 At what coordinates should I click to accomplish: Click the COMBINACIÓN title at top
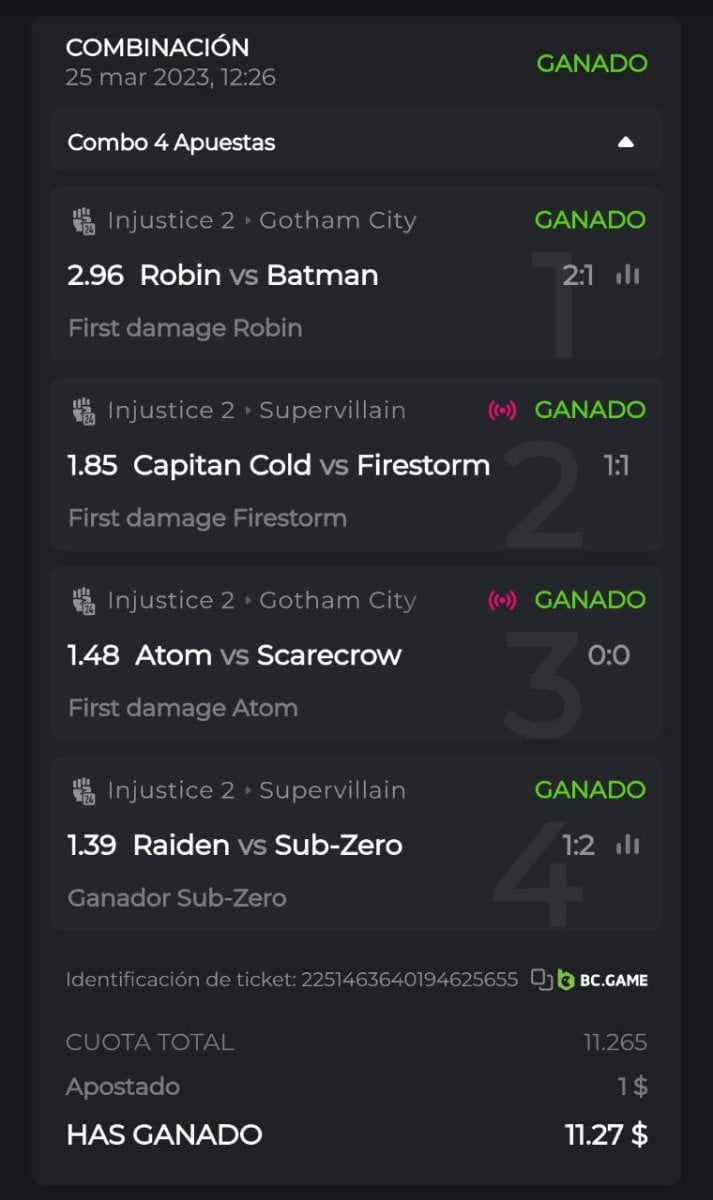pos(157,47)
